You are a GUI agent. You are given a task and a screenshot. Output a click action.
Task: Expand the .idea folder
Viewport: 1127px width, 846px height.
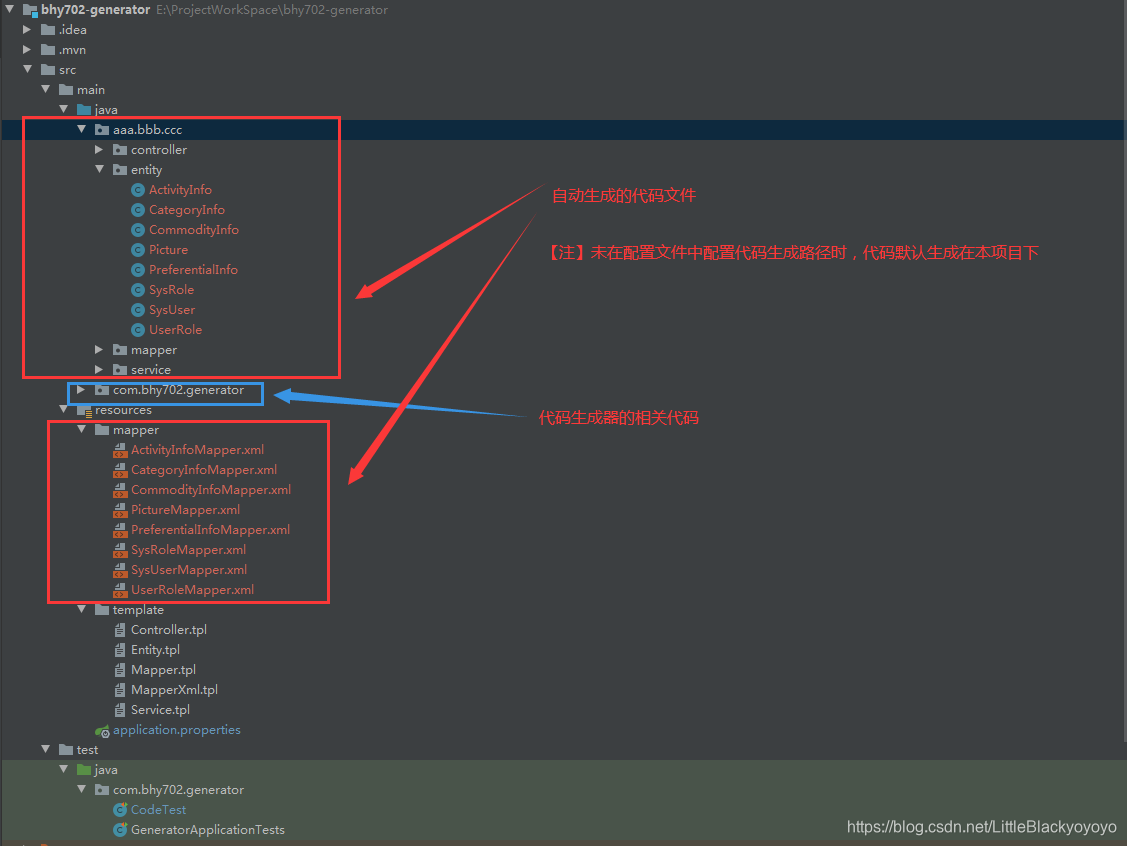[x=27, y=30]
